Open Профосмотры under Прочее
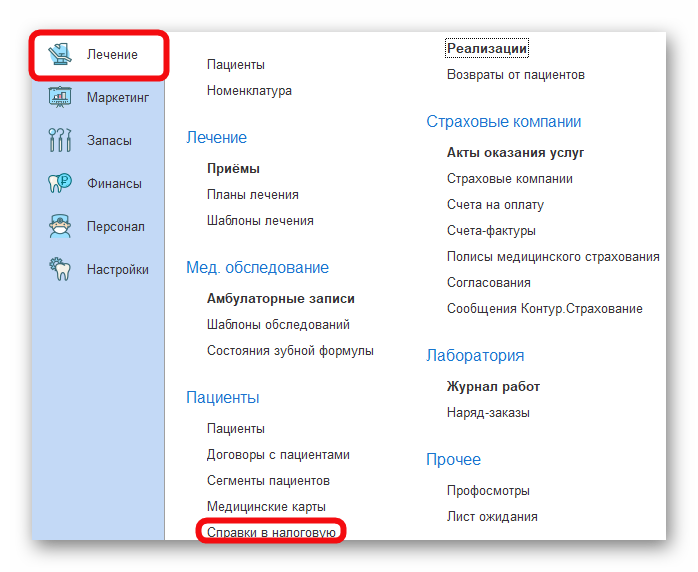698x572 pixels. tap(488, 491)
